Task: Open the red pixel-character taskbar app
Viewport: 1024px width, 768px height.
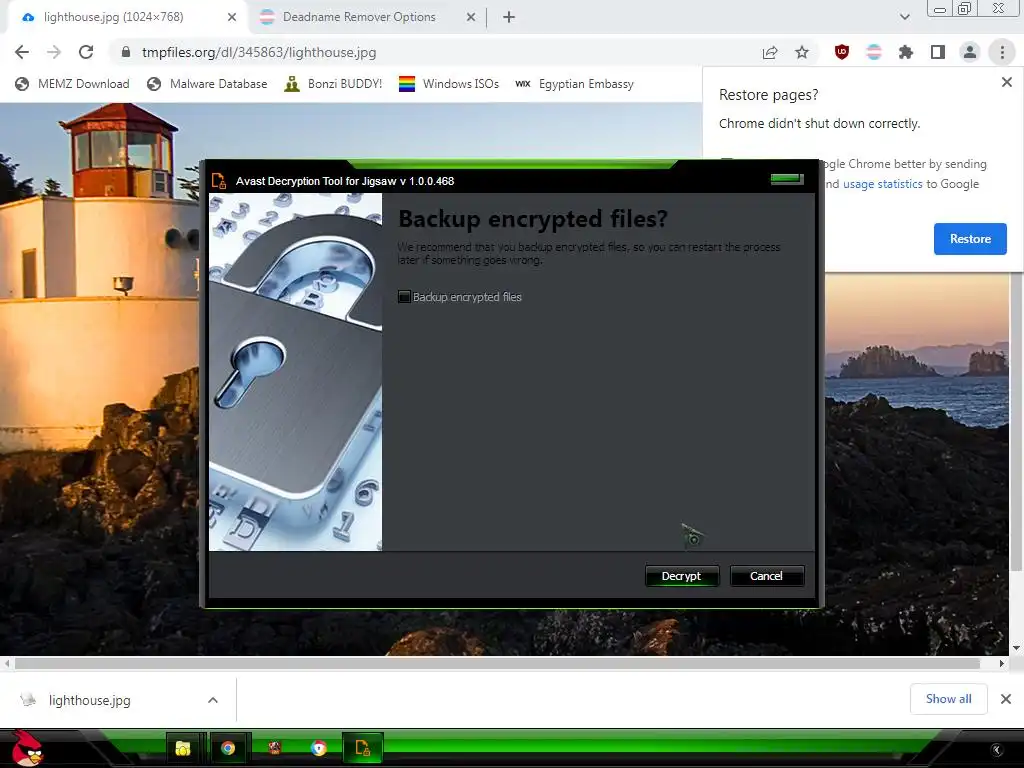Action: 274,748
